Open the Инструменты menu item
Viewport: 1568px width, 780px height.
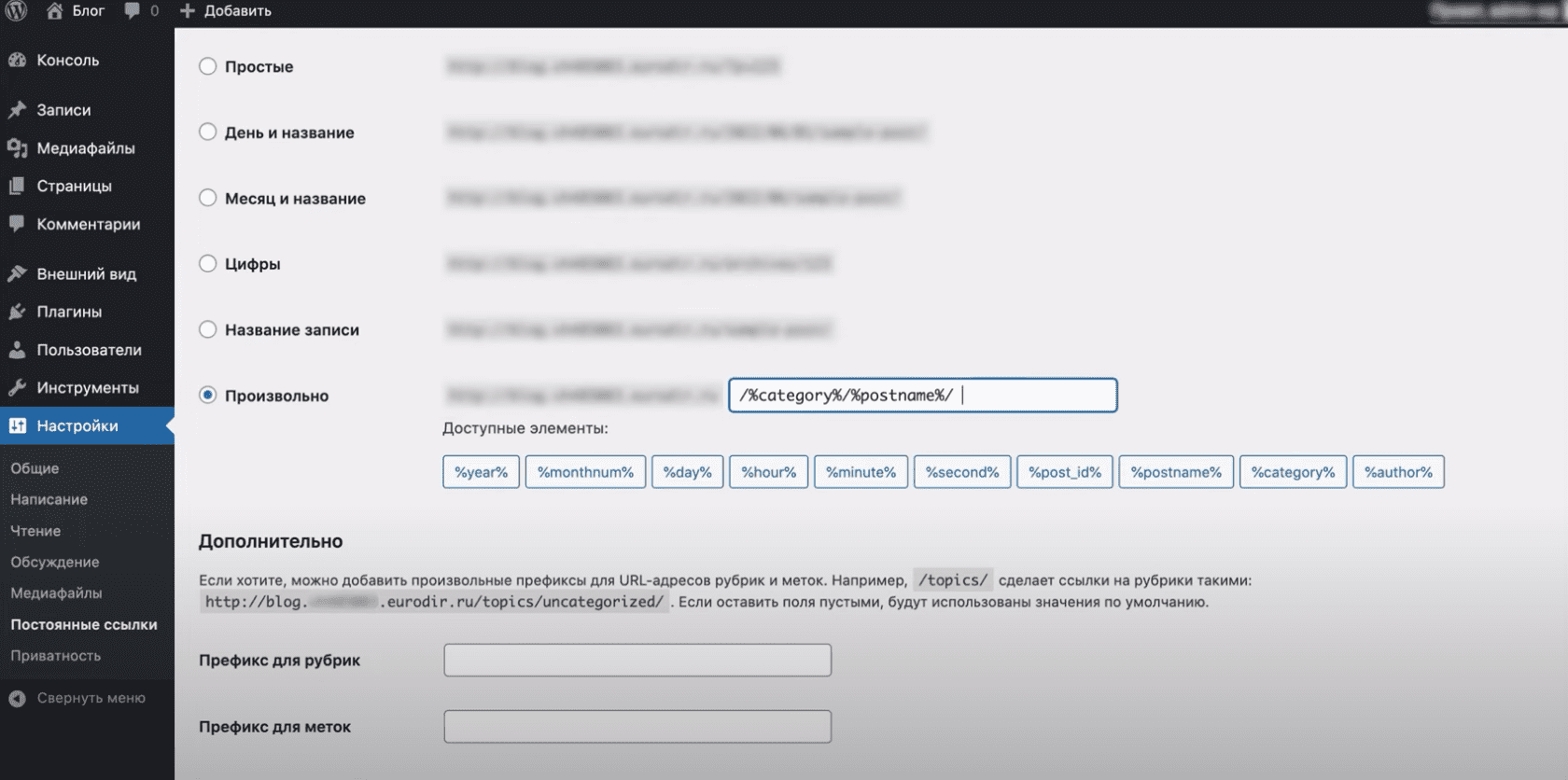pos(87,387)
